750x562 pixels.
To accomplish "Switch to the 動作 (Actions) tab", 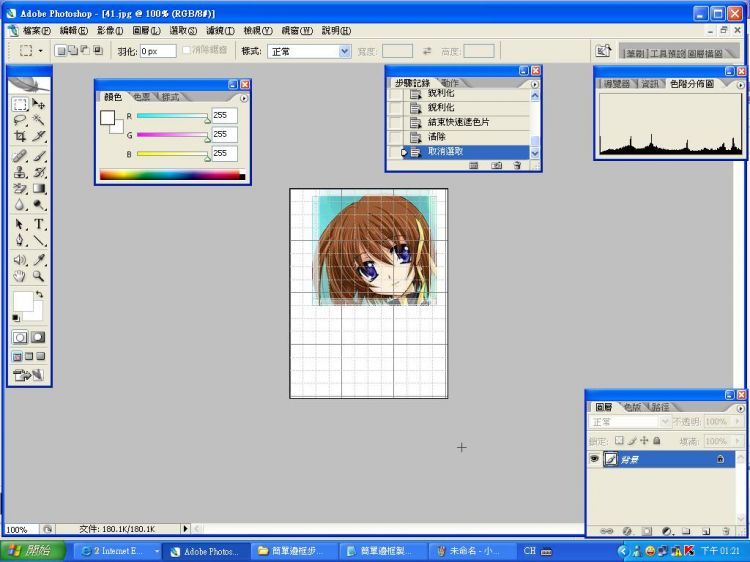I will click(451, 83).
